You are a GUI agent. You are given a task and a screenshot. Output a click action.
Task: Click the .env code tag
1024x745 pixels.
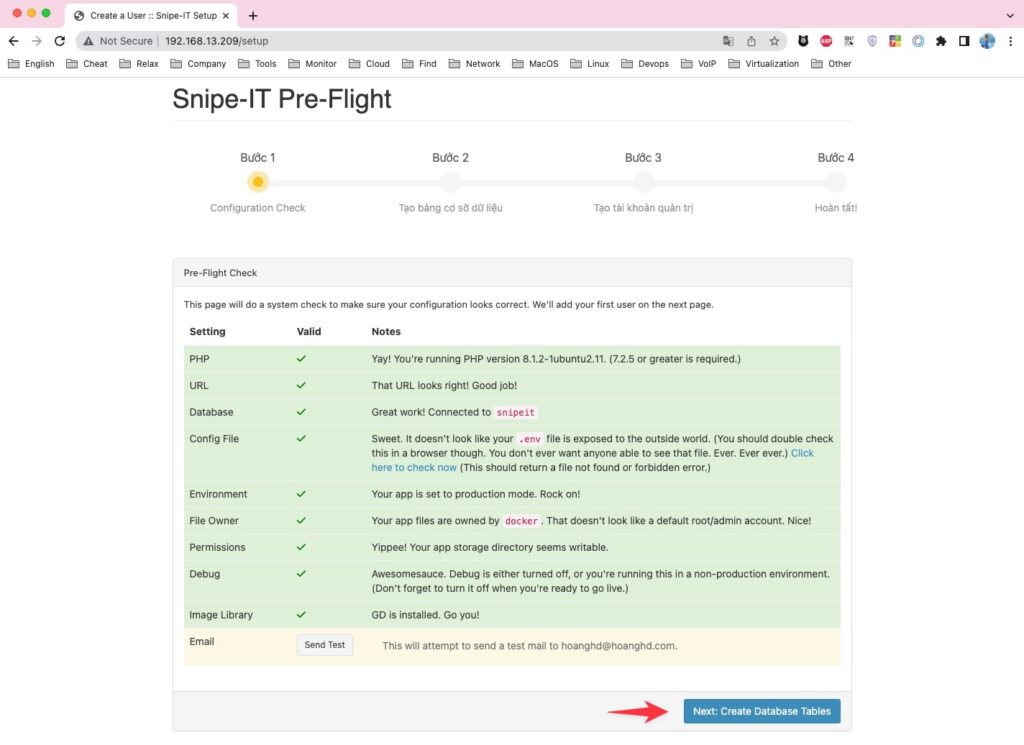(x=530, y=439)
